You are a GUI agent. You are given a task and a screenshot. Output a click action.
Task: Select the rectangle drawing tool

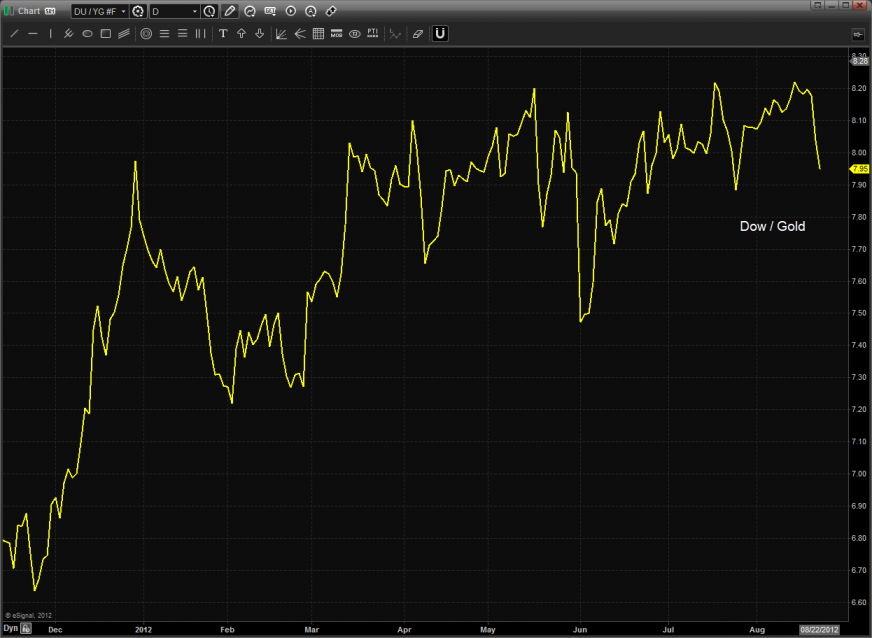(x=106, y=34)
